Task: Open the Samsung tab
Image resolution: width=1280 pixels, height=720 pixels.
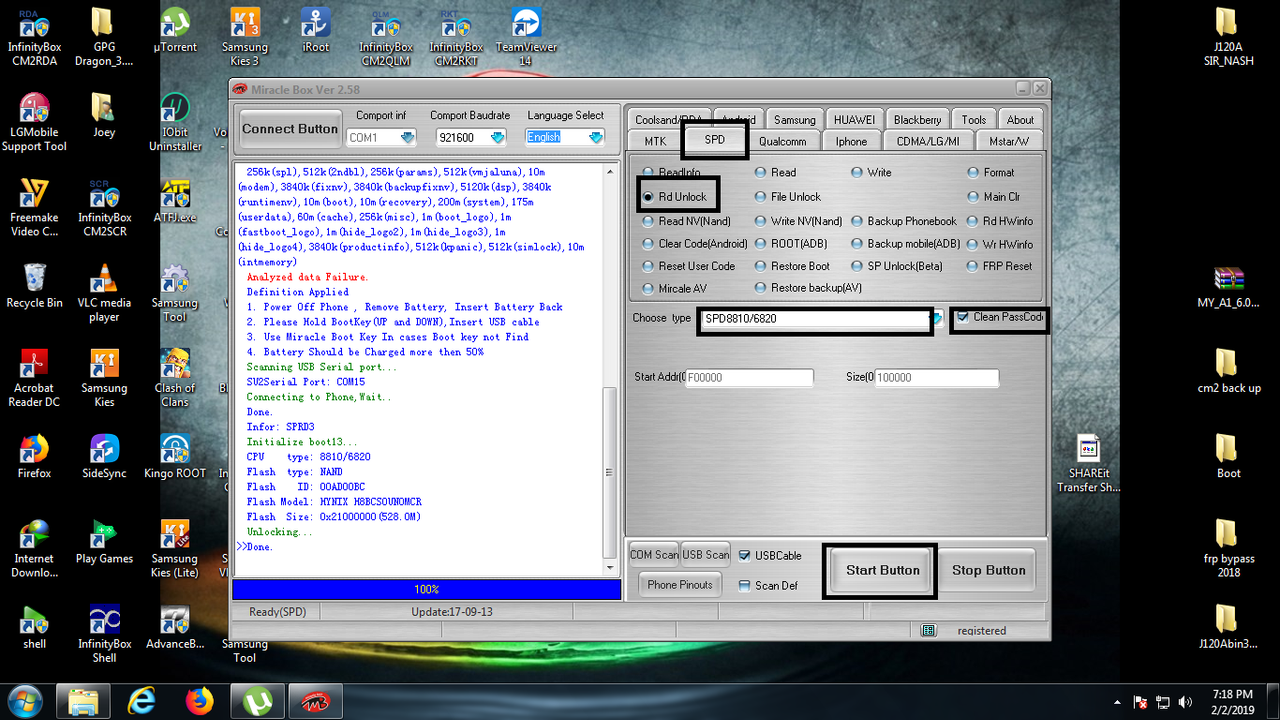Action: 795,120
